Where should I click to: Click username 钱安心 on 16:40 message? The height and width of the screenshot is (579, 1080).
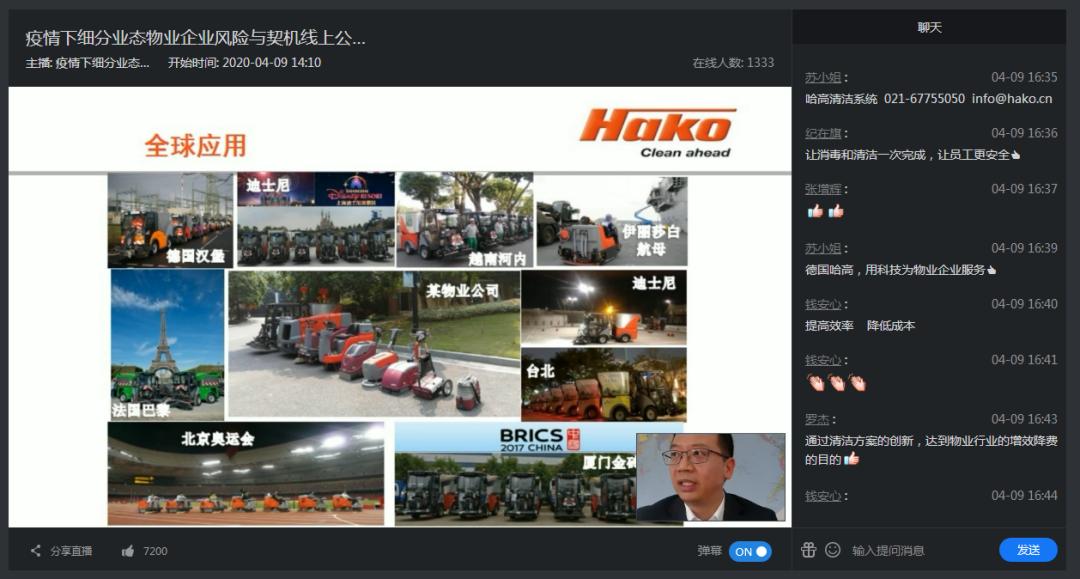click(x=823, y=304)
